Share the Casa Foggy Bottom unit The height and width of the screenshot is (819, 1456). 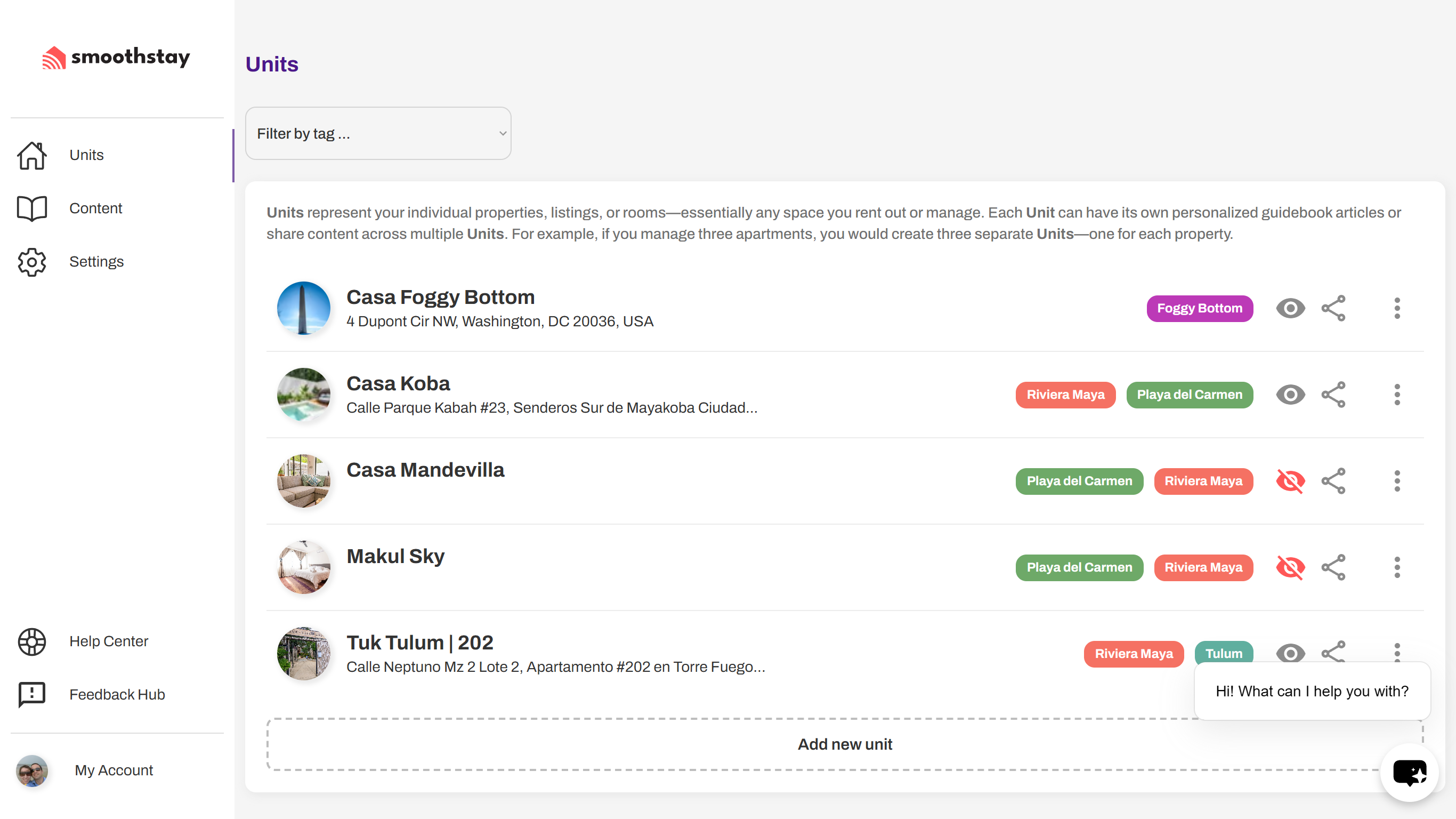[1333, 308]
